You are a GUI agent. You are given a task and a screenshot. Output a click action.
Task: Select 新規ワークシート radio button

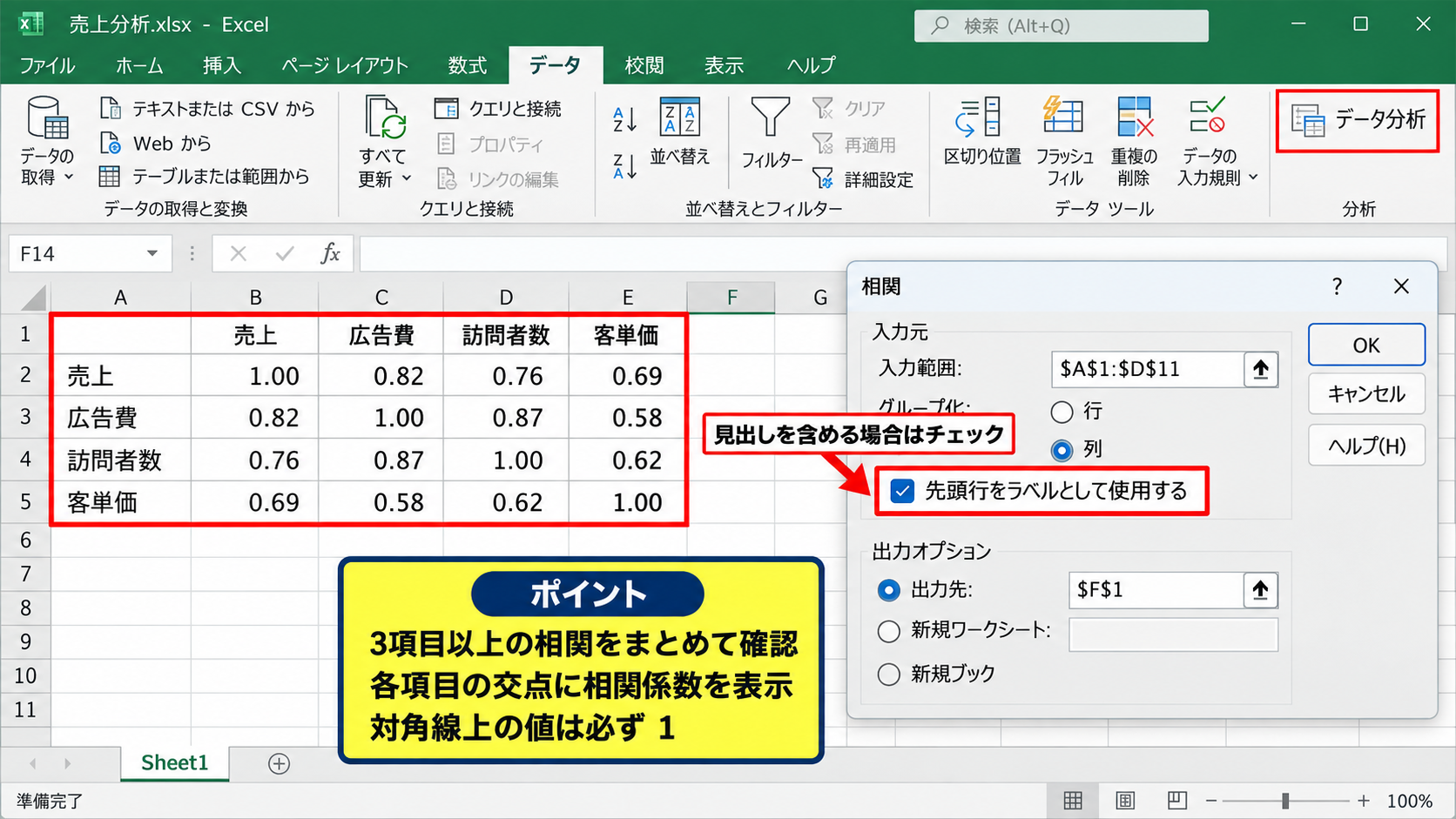(x=888, y=631)
